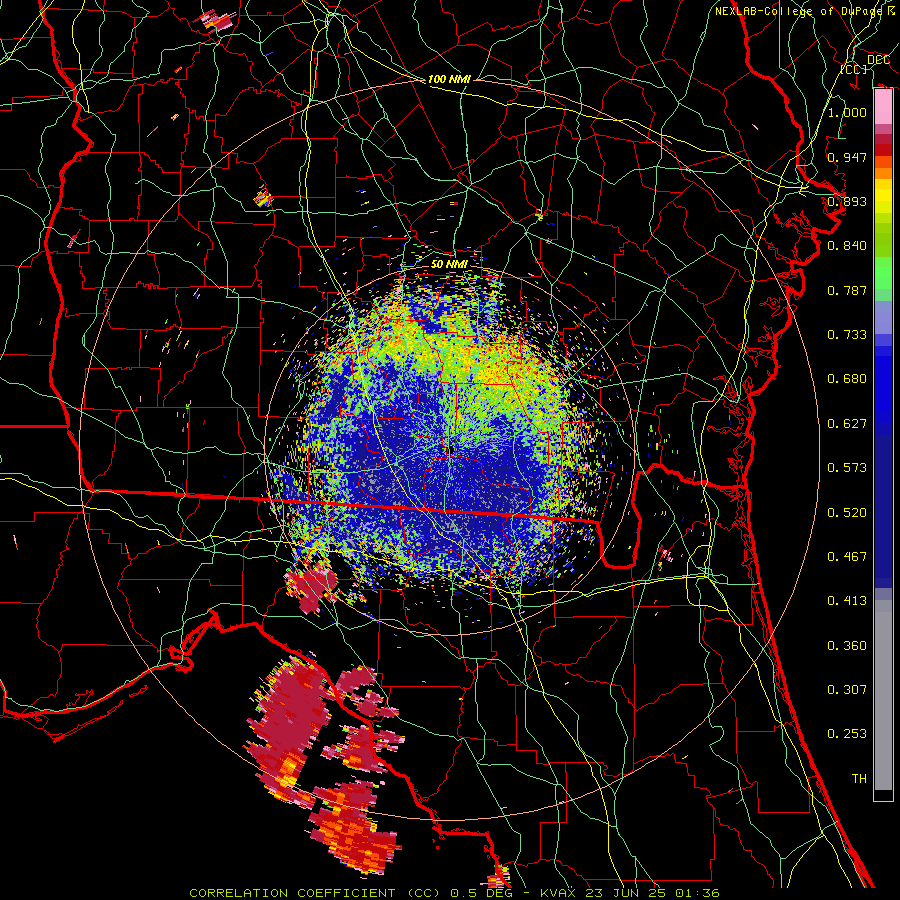Click the "0.5 DEG" elevation text in caption

481,893
